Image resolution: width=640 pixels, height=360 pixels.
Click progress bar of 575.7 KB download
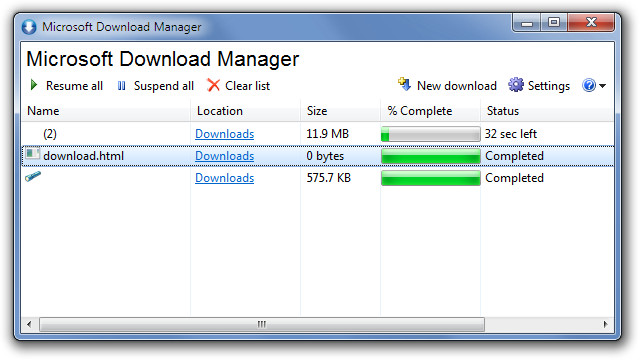(x=431, y=178)
